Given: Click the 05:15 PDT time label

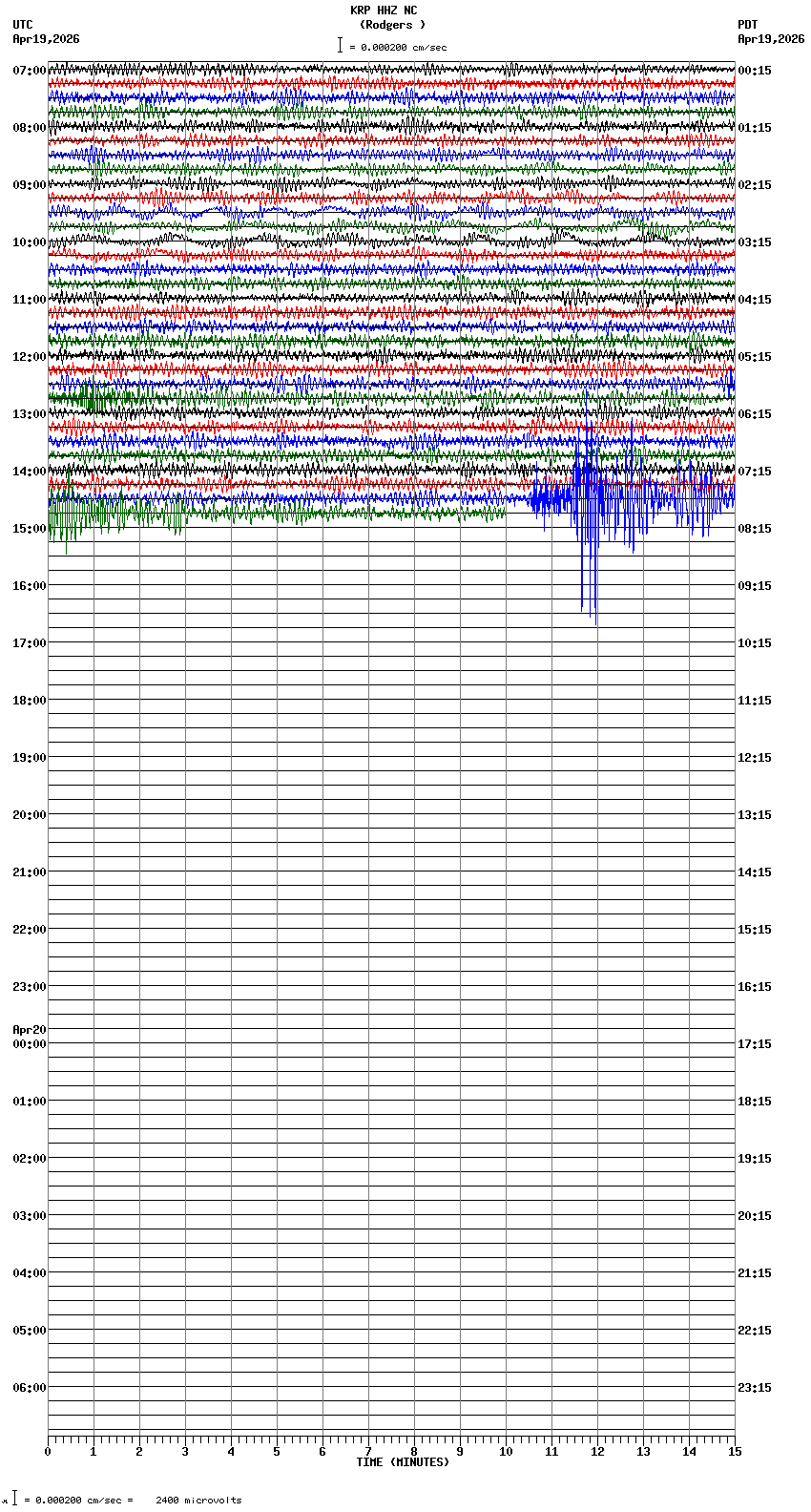Looking at the screenshot, I should tap(755, 357).
